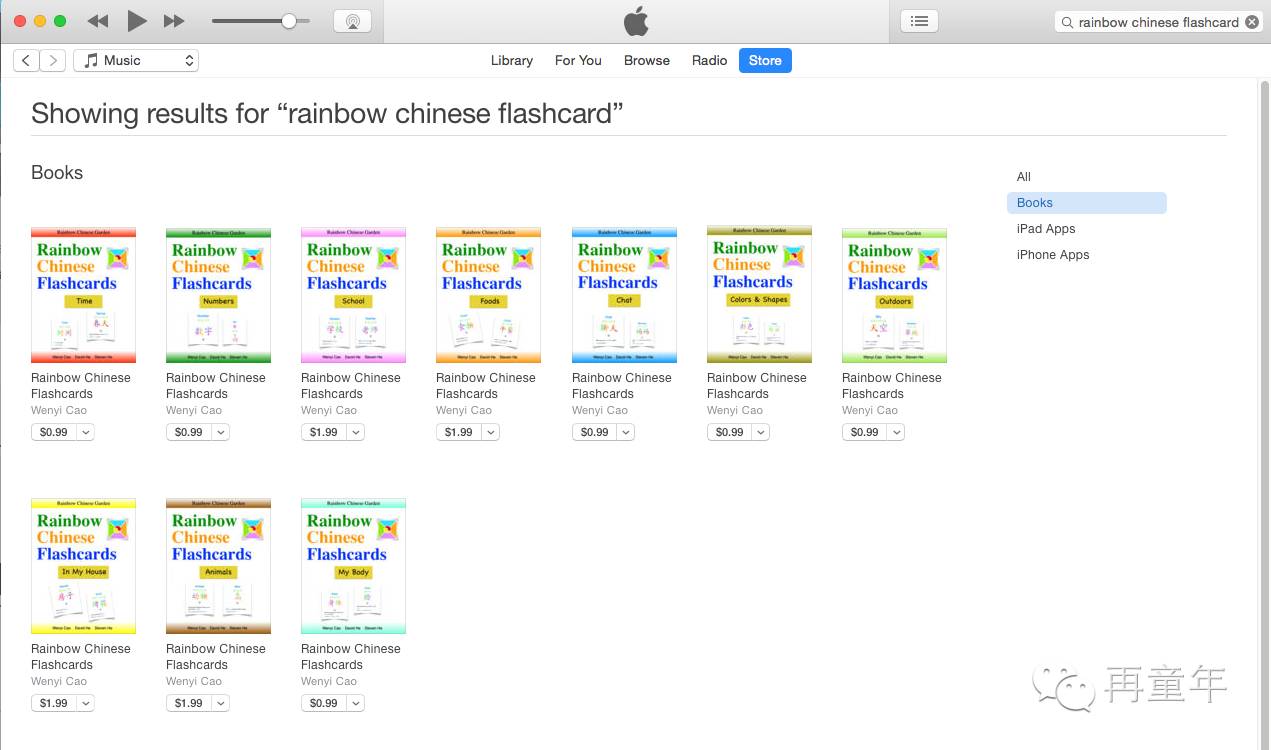Viewport: 1271px width, 750px height.
Task: Buy the Foods book for $1.99
Action: [x=459, y=432]
